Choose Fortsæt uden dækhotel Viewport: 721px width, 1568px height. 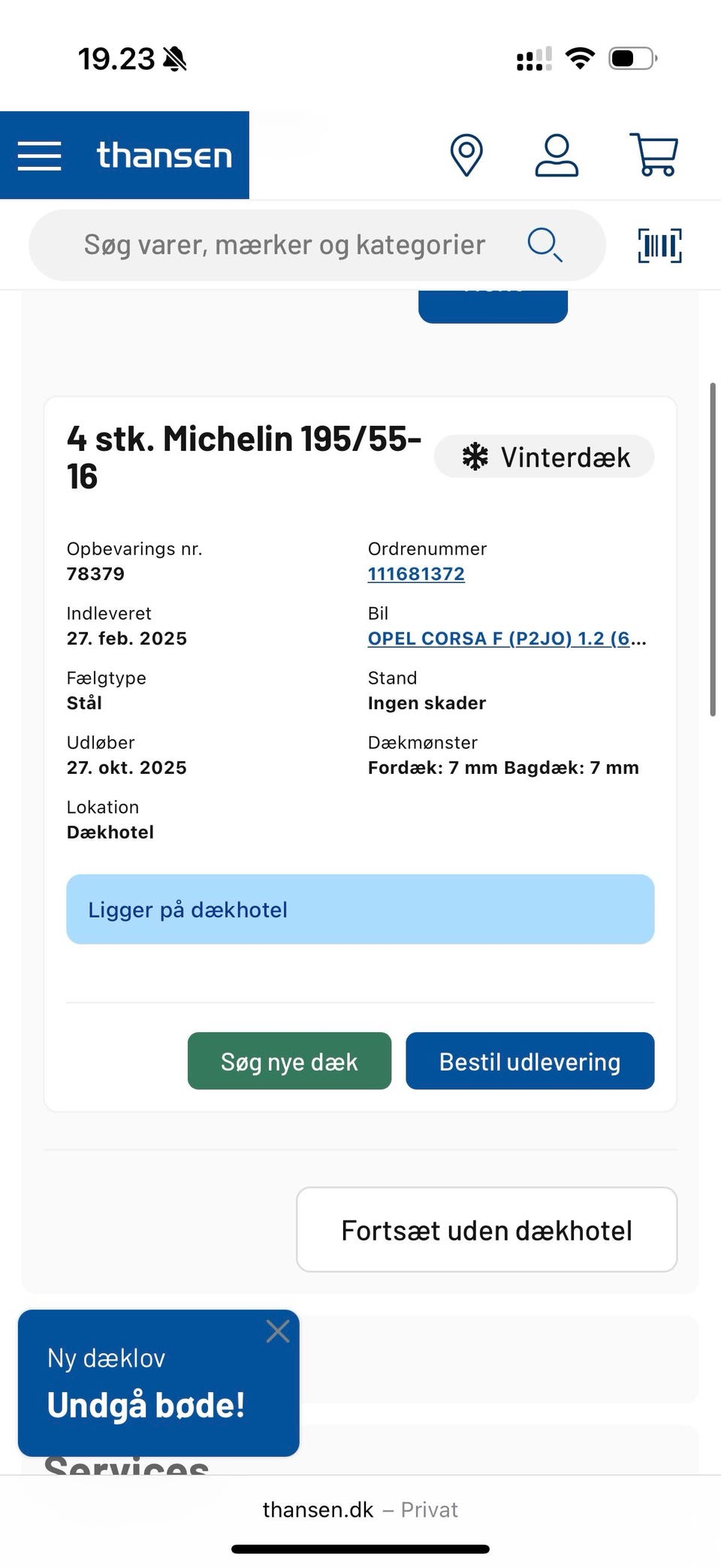pos(487,1230)
